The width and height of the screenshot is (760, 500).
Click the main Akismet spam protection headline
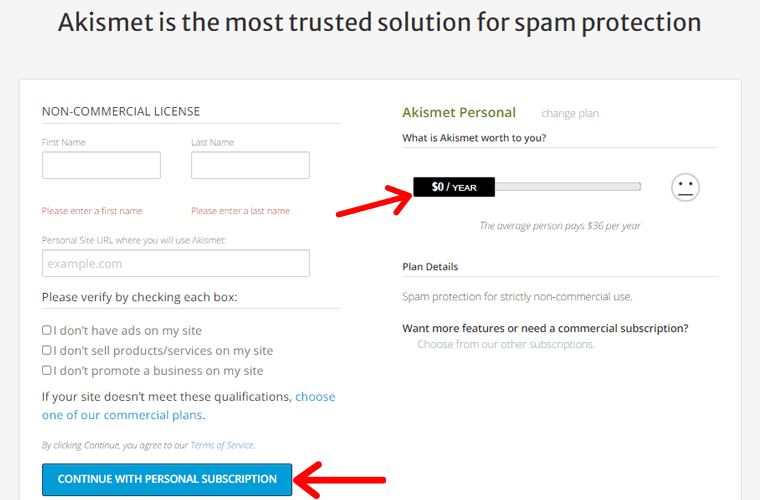pos(380,23)
